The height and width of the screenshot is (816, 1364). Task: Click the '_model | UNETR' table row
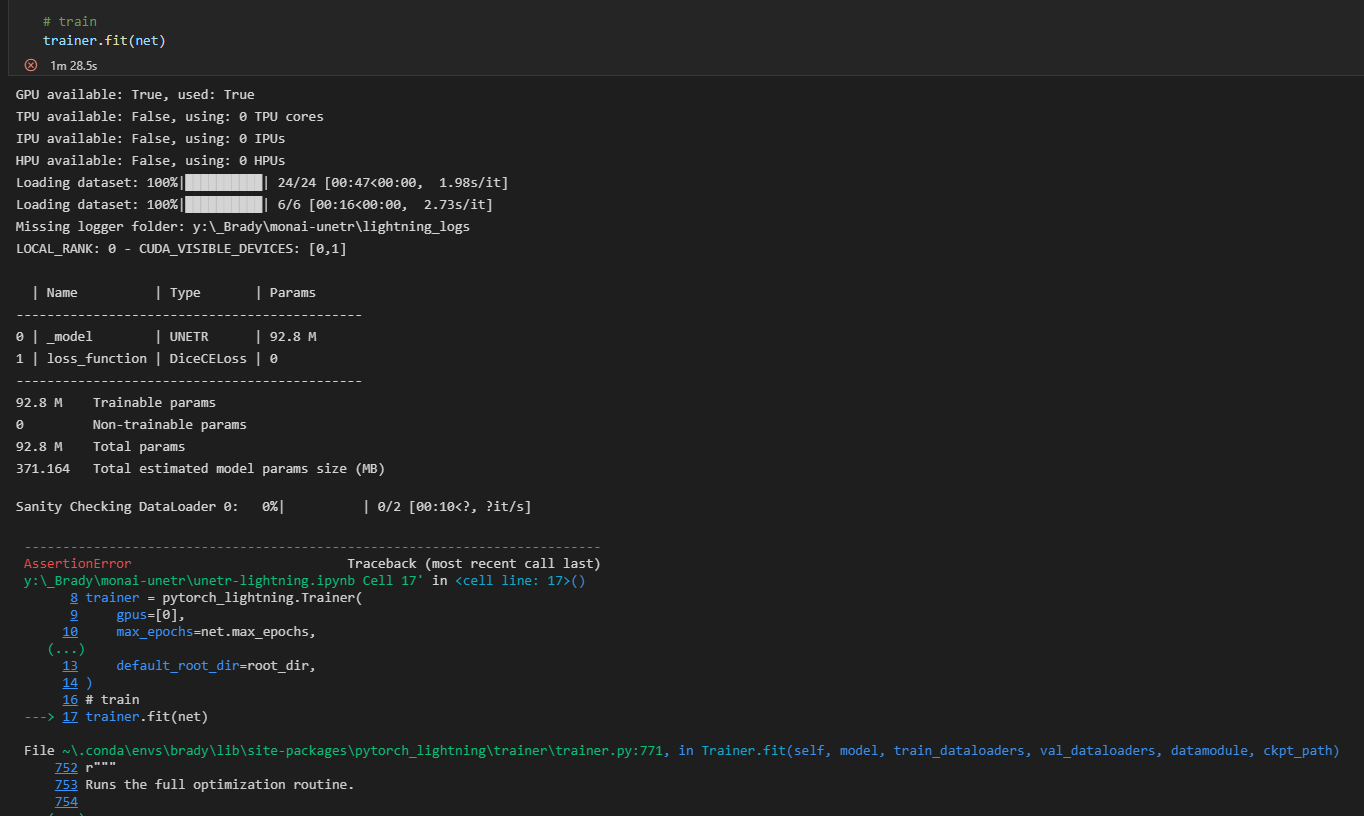(x=166, y=336)
